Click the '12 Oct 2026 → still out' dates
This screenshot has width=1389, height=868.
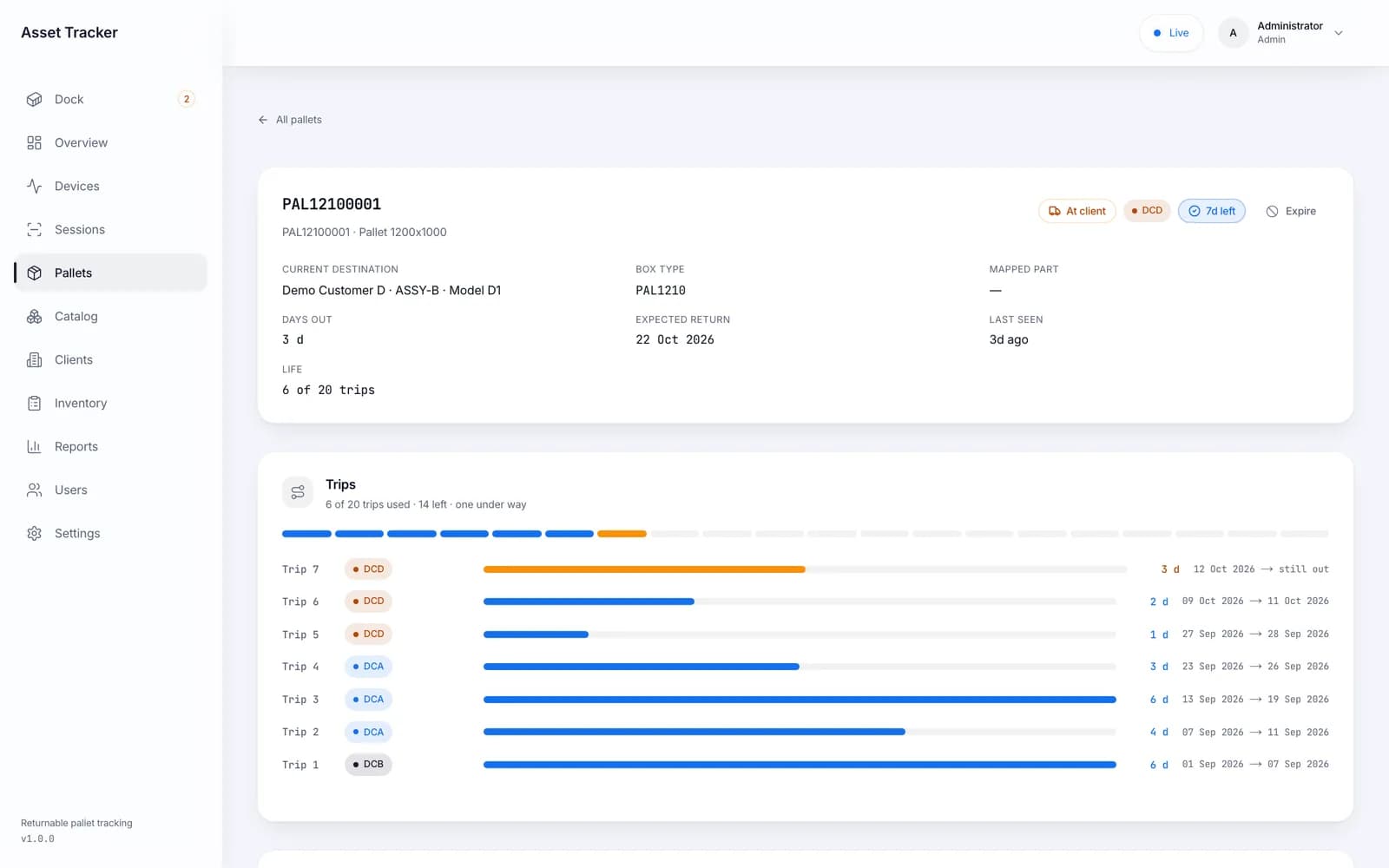(x=1261, y=569)
